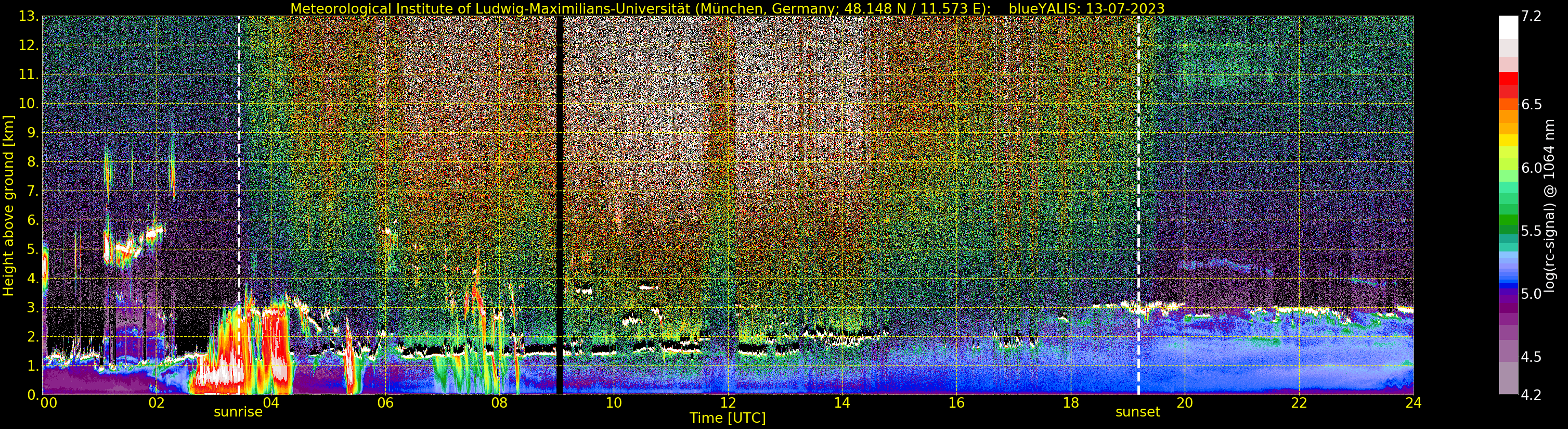Click the x-axis tick label '02'
This screenshot has height=429, width=1568.
[157, 402]
